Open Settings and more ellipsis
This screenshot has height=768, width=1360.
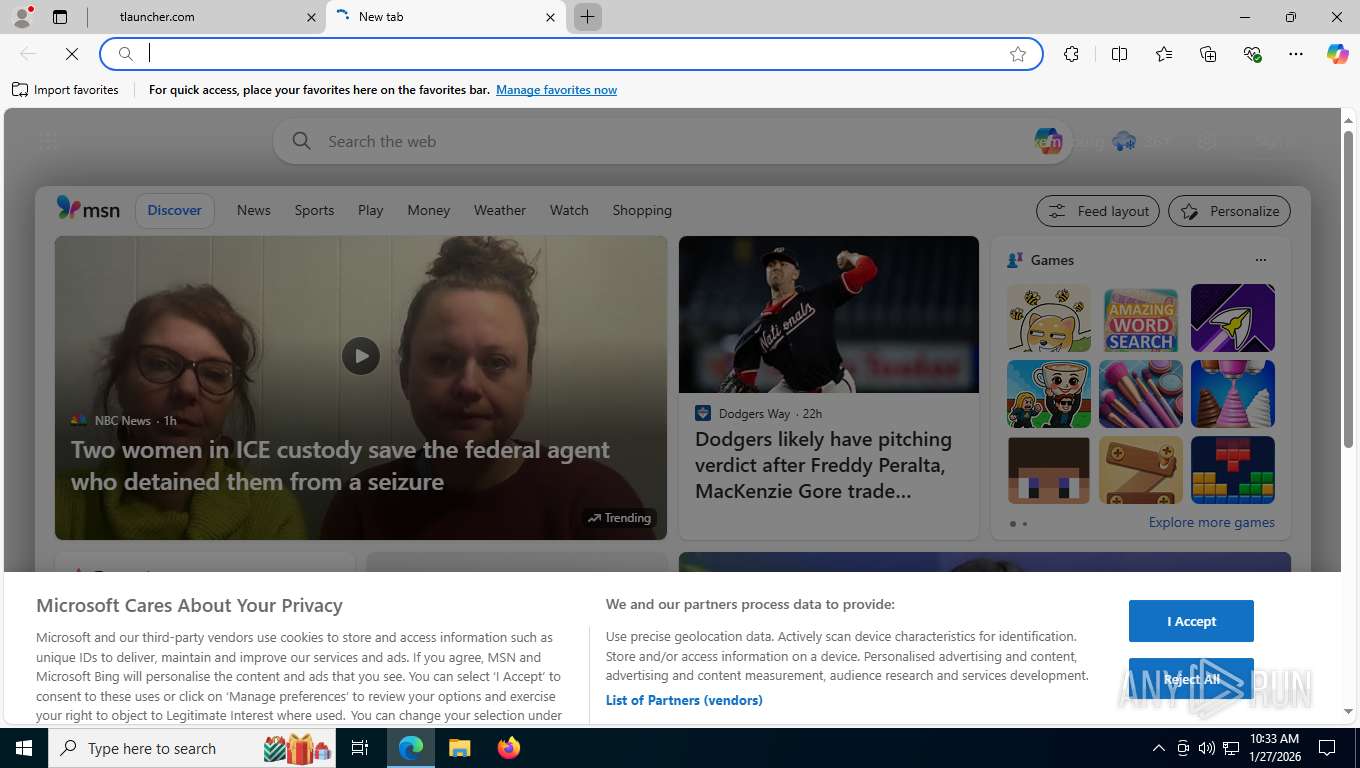coord(1296,54)
